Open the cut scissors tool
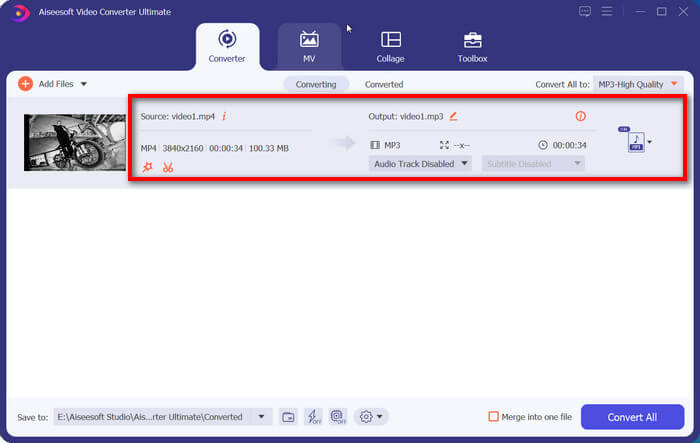Image resolution: width=700 pixels, height=443 pixels. [168, 167]
